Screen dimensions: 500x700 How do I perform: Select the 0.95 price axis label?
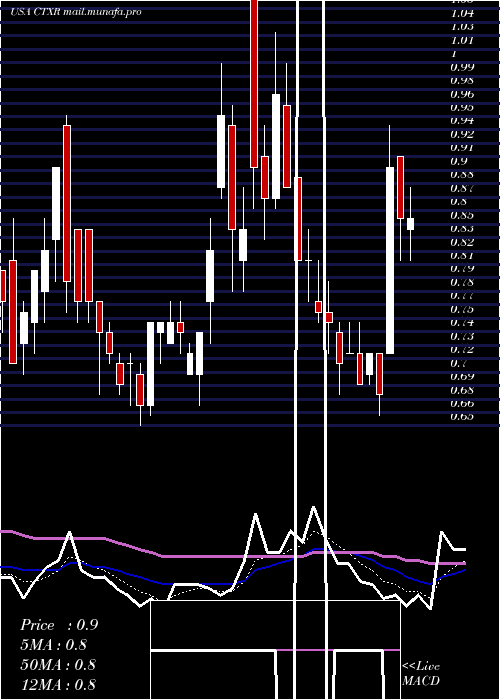[462, 108]
